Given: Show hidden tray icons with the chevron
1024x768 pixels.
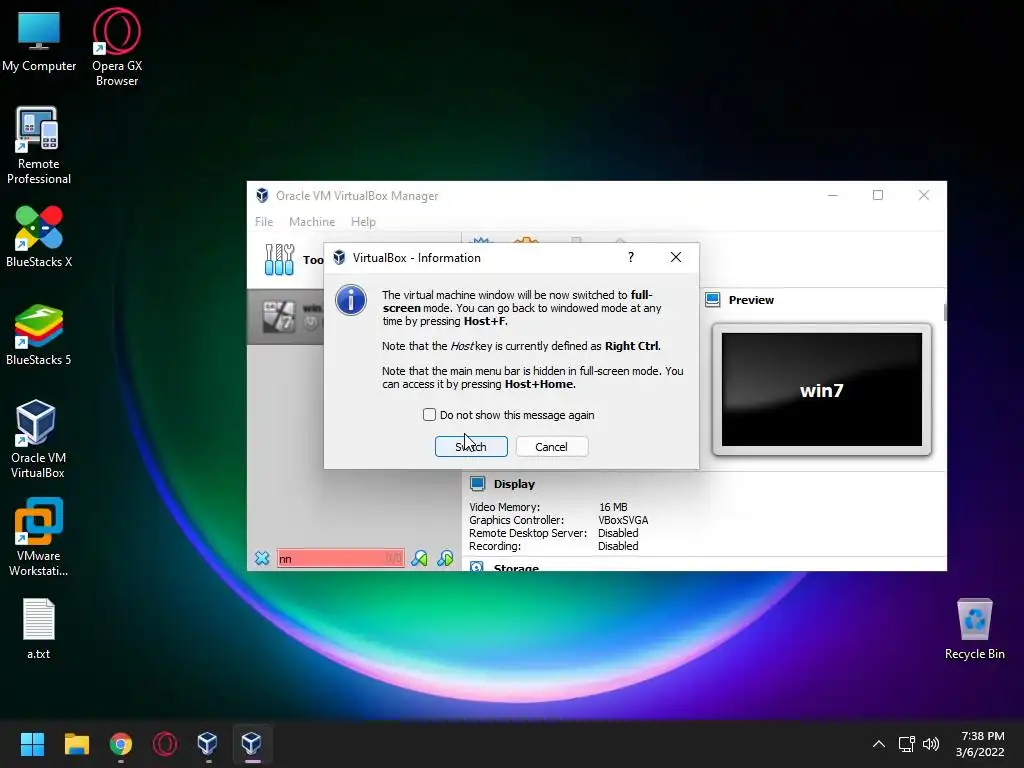Looking at the screenshot, I should point(879,744).
